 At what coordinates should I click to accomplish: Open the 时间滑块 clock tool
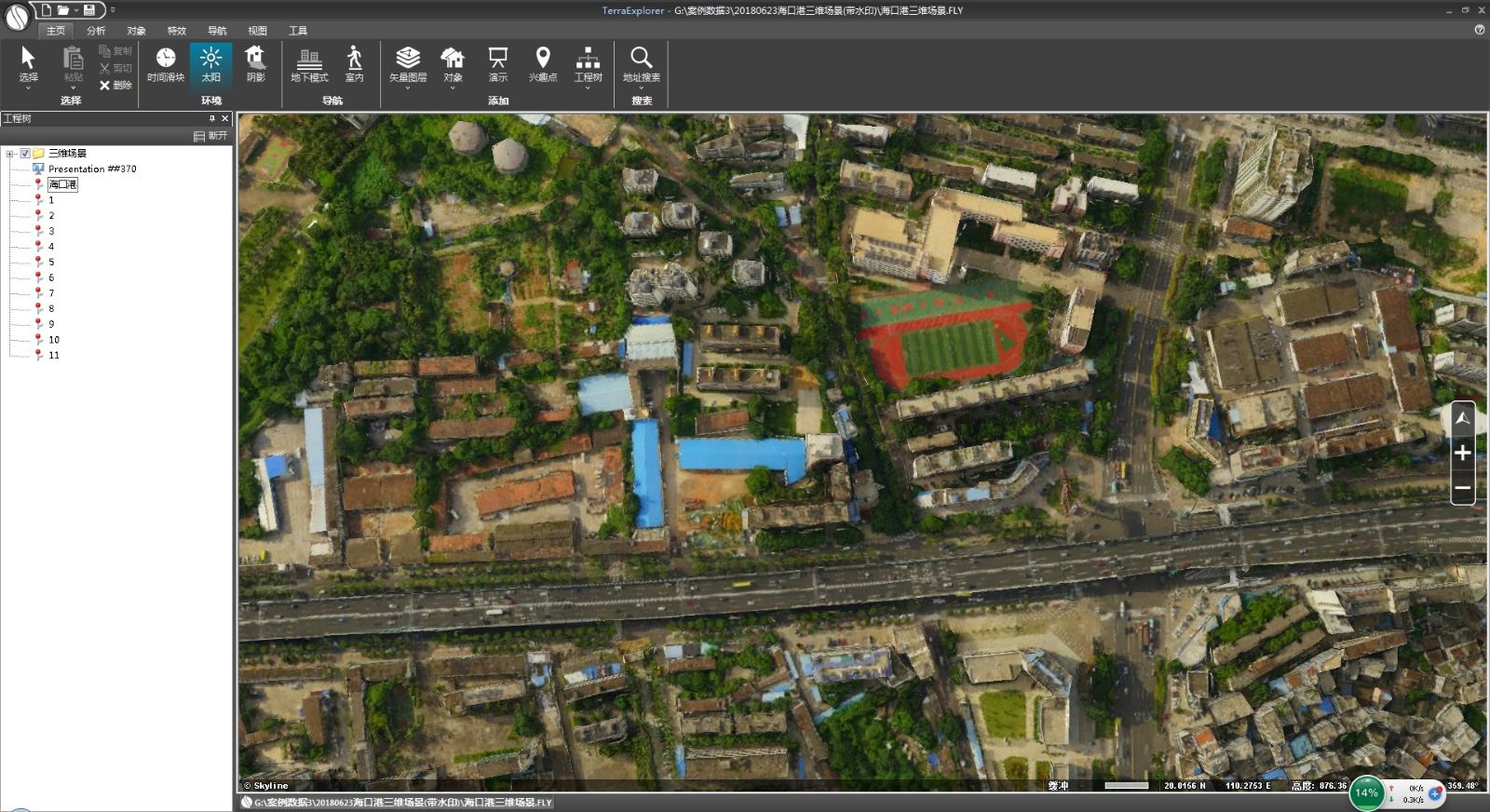pos(166,65)
